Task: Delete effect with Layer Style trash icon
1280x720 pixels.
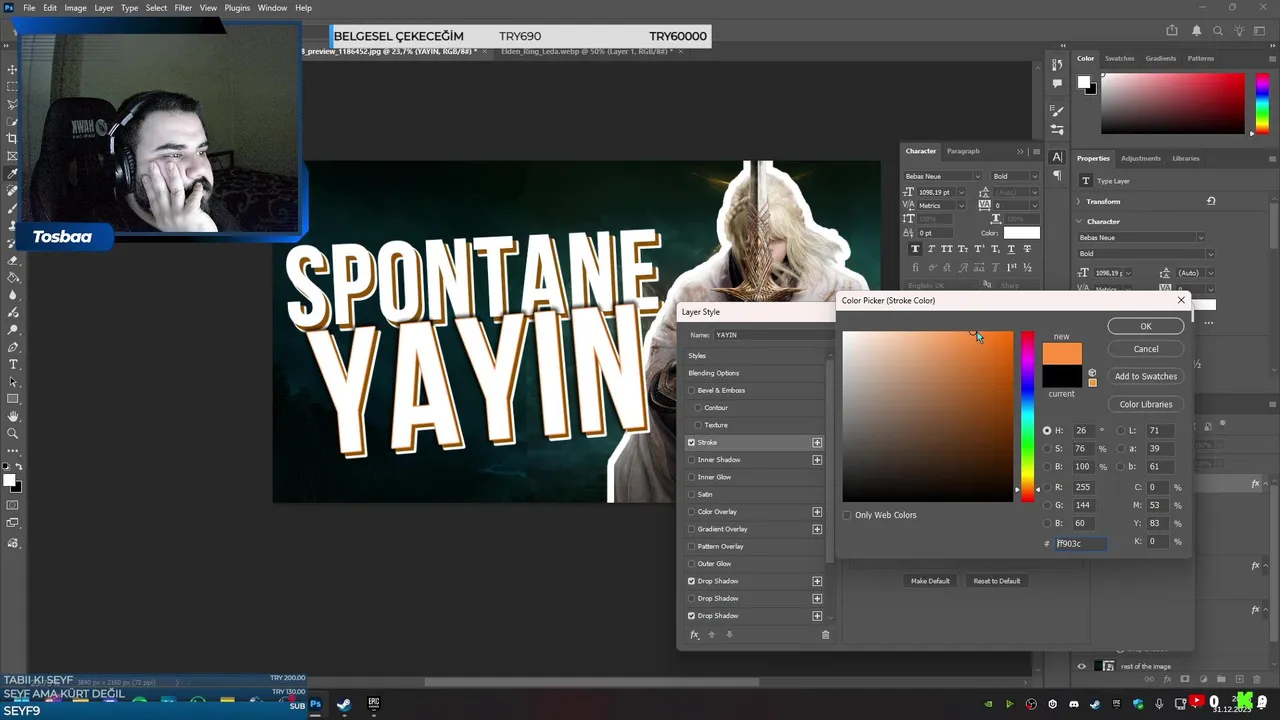Action: [x=825, y=635]
